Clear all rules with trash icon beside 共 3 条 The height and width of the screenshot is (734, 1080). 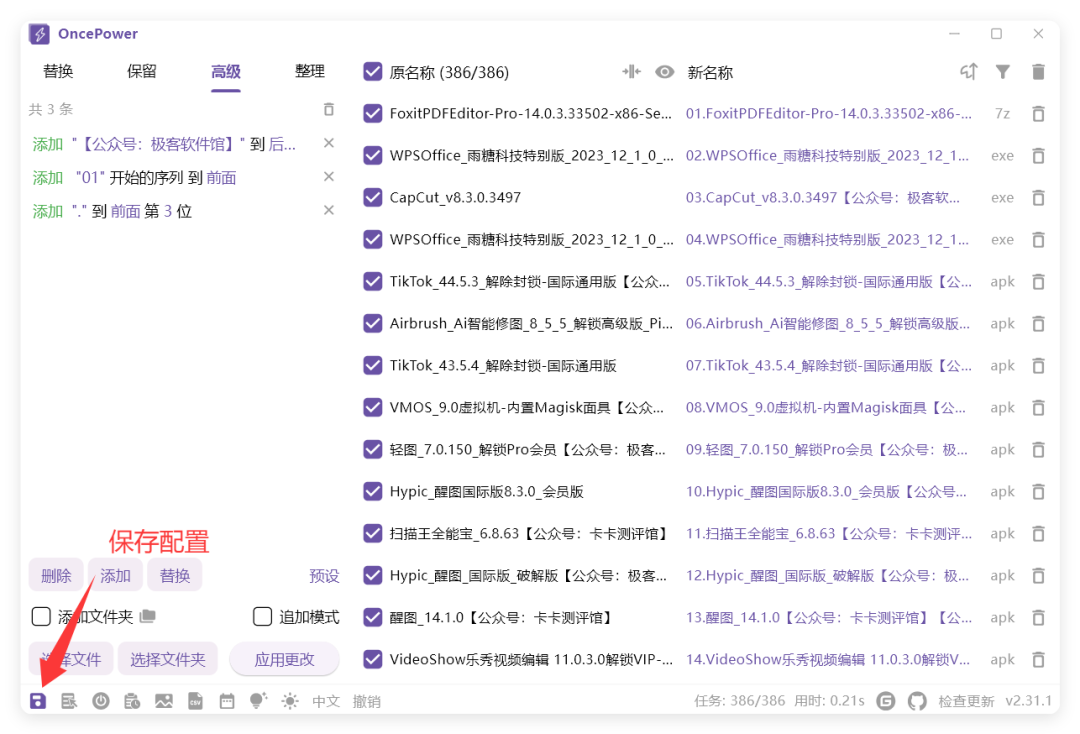click(x=329, y=109)
